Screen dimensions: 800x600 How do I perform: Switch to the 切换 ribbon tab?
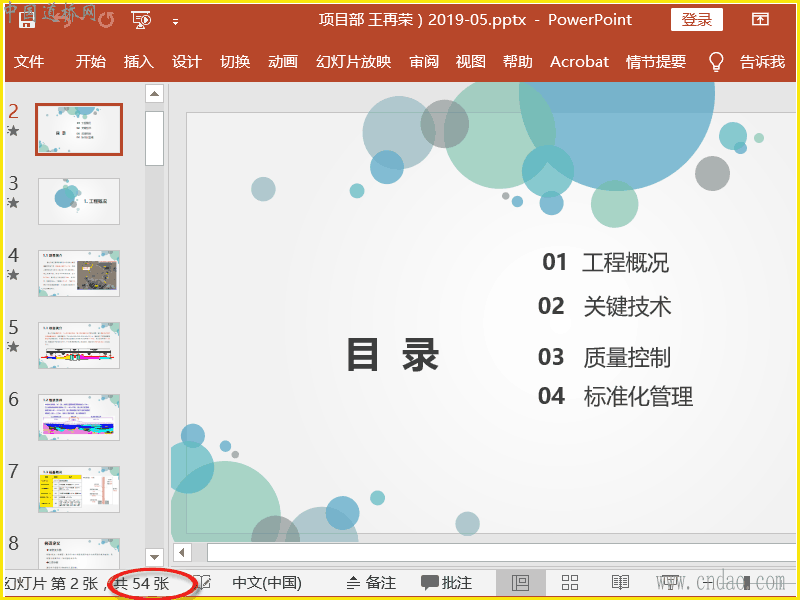[235, 62]
